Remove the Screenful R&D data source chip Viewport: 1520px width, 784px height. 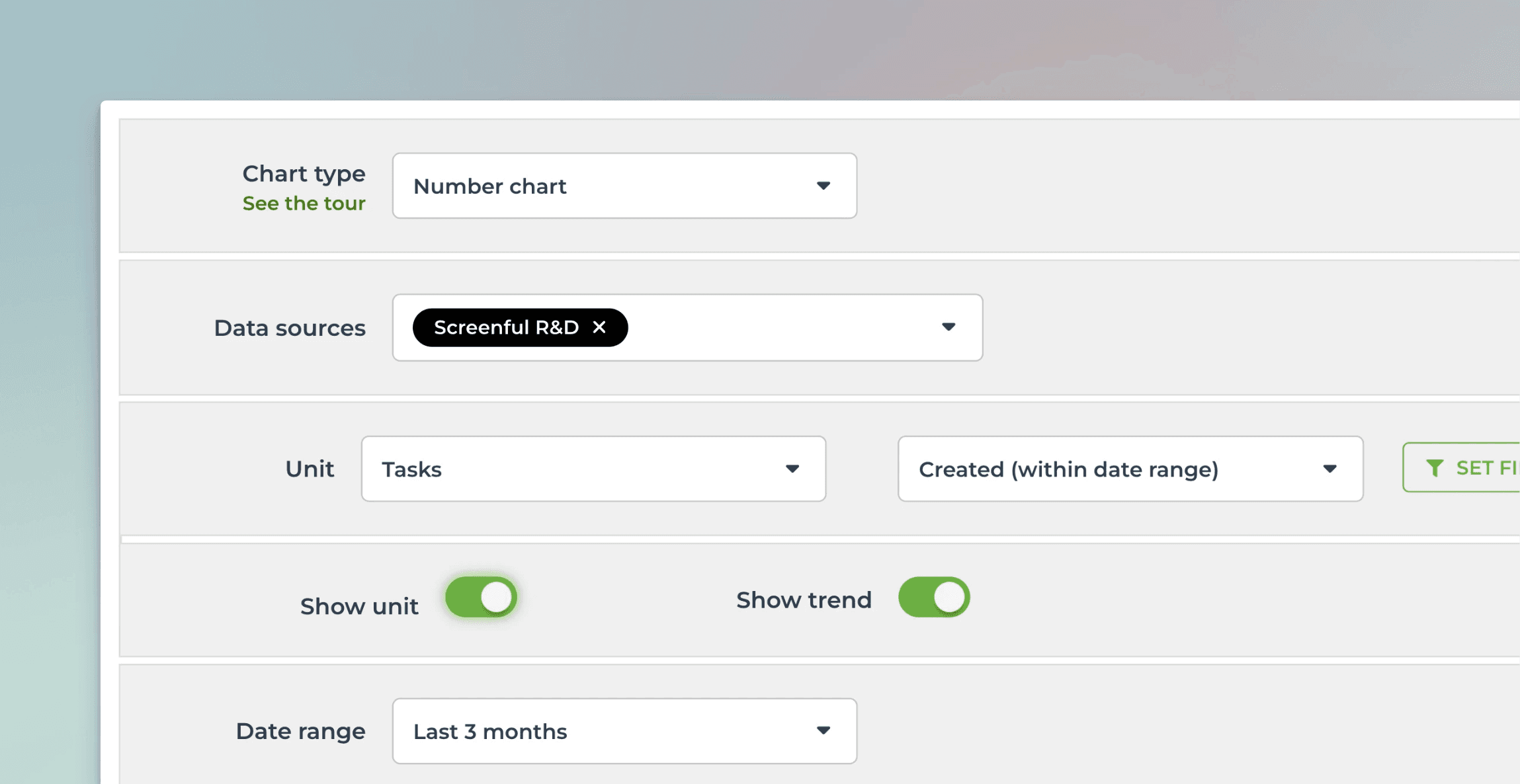point(599,327)
